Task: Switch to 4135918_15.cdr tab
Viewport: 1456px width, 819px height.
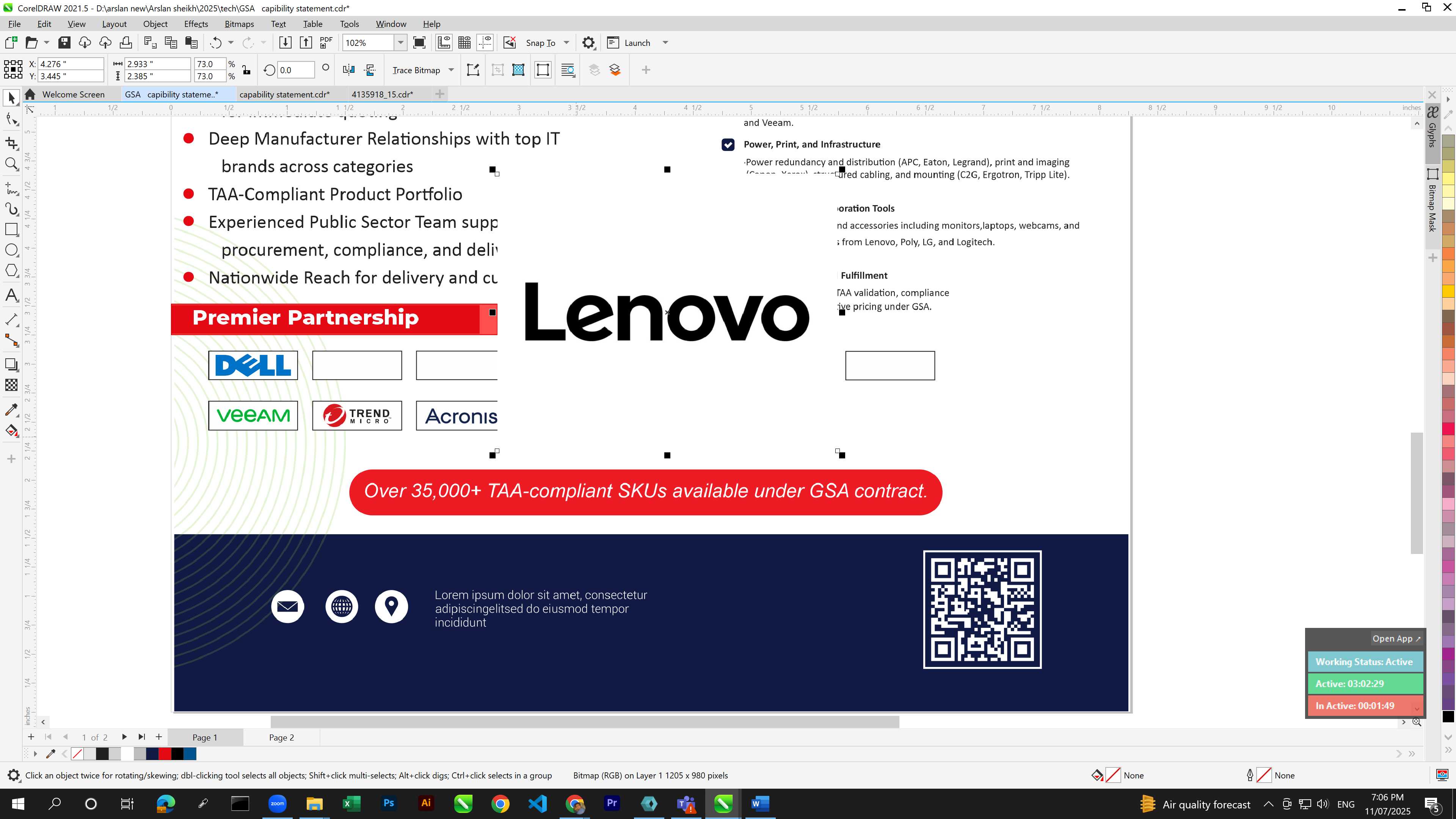Action: tap(382, 94)
